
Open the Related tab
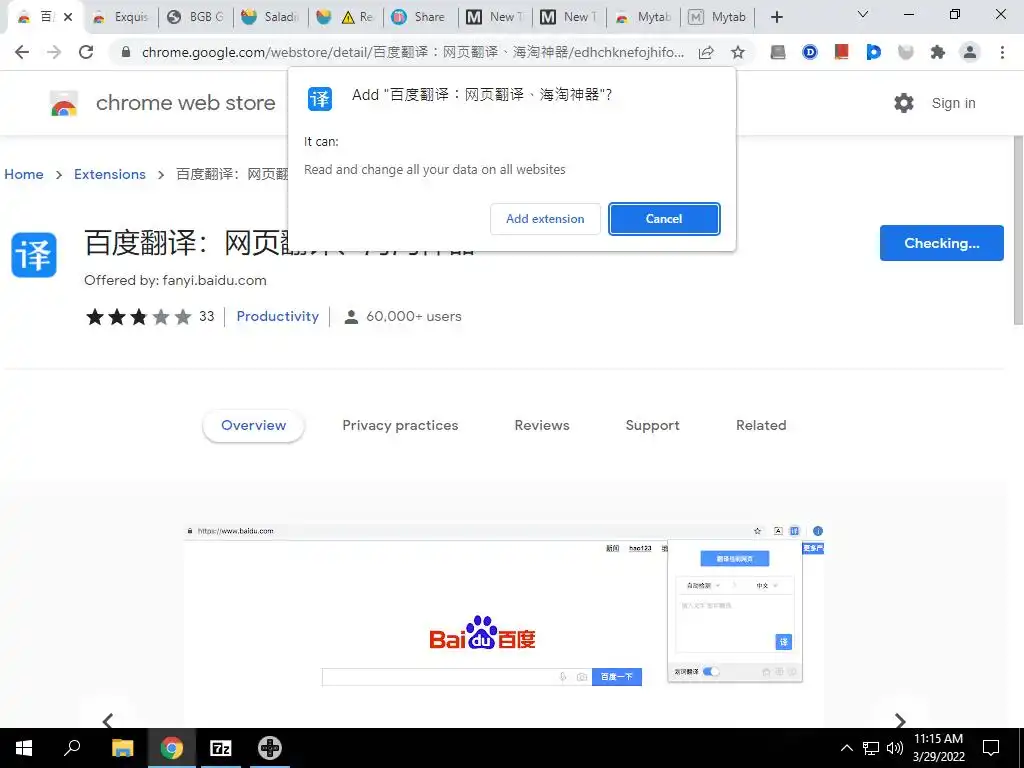coord(761,425)
